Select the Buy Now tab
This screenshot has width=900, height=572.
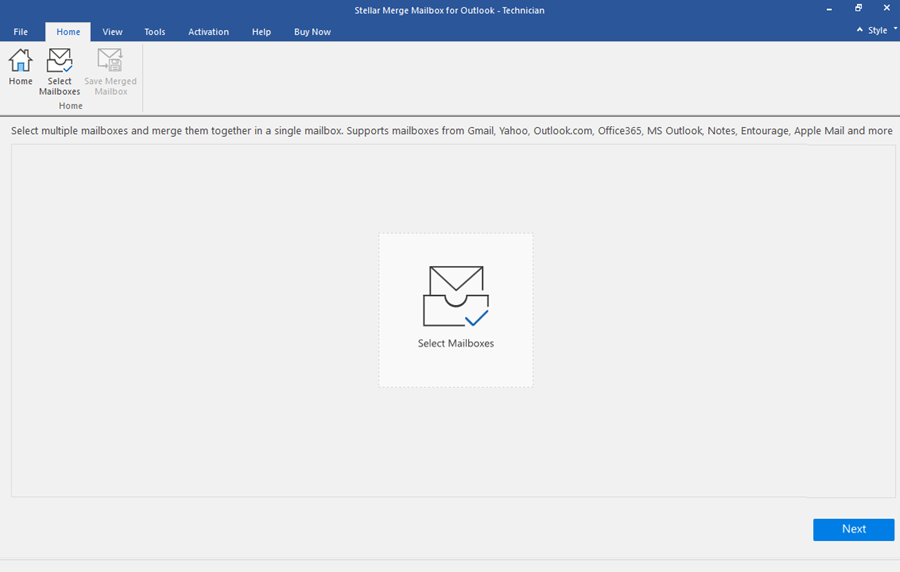312,32
